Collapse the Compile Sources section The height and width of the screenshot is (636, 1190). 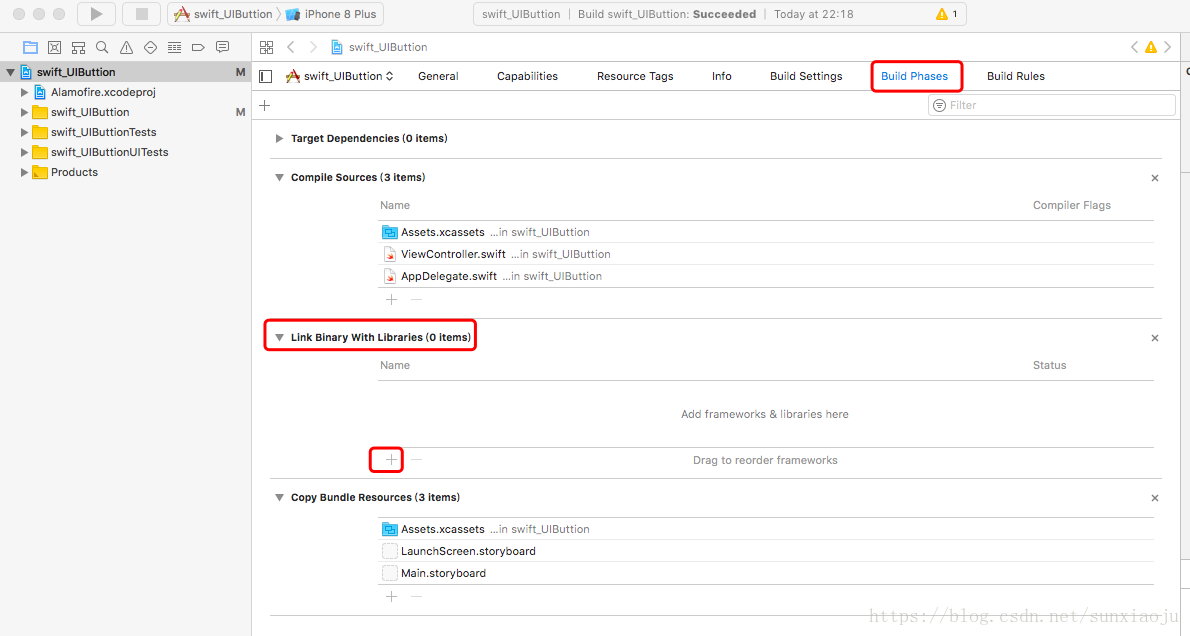click(x=279, y=178)
